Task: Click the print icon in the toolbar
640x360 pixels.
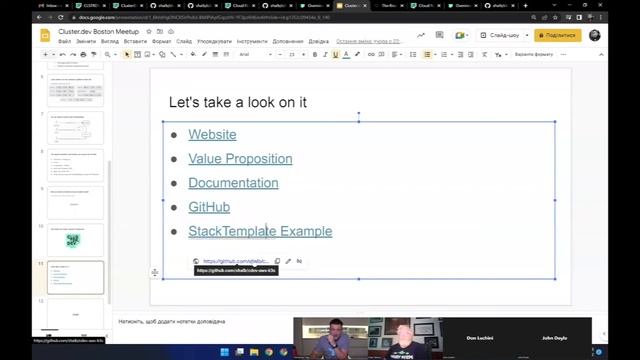Action: 83,54
